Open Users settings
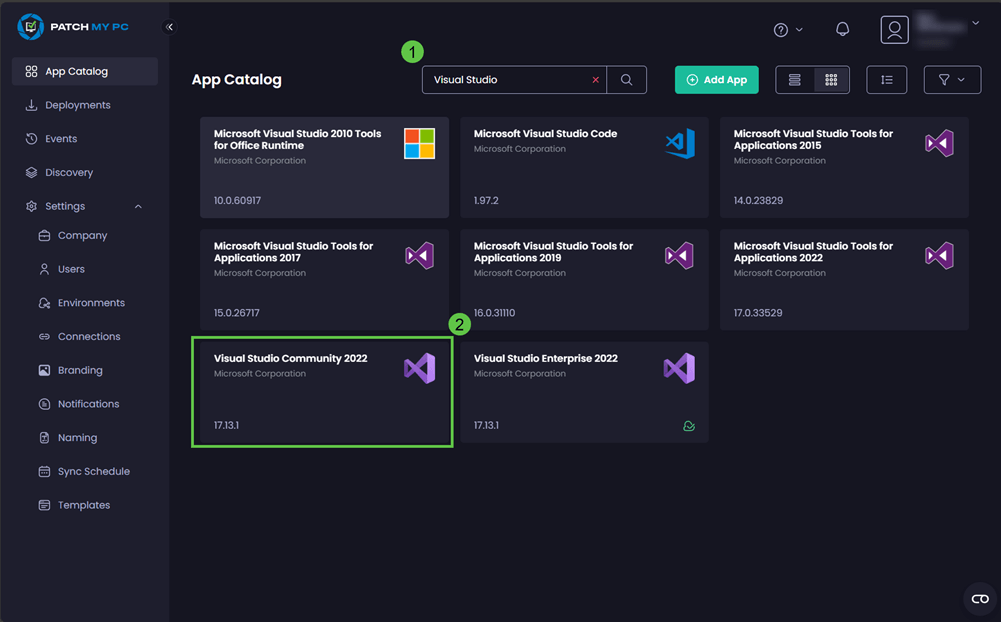1001x622 pixels. pyautogui.click(x=72, y=269)
